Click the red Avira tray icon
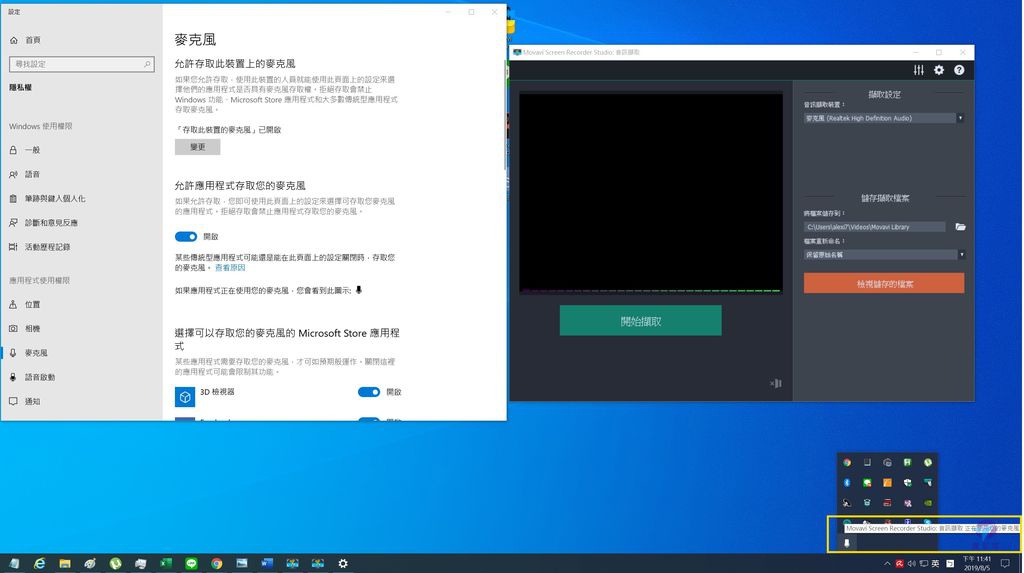1024x573 pixels. (899, 563)
